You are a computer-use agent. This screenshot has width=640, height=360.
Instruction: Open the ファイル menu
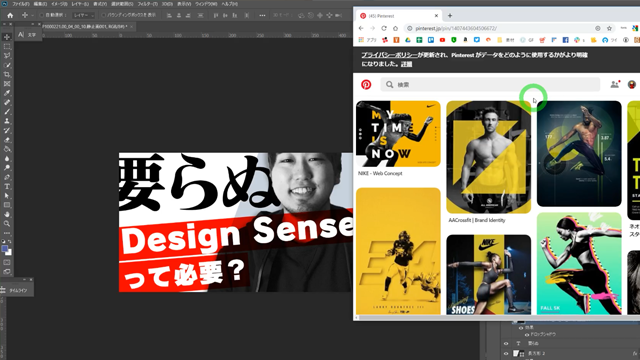(x=20, y=4)
